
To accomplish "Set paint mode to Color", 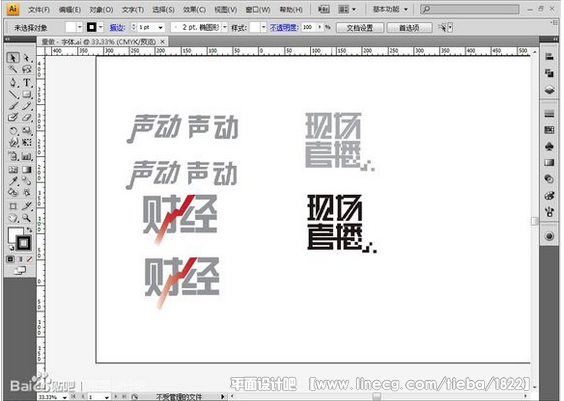I will pyautogui.click(x=10, y=259).
